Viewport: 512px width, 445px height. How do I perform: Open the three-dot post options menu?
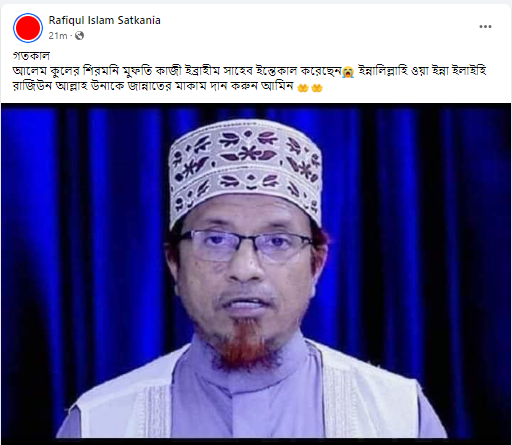coord(485,27)
